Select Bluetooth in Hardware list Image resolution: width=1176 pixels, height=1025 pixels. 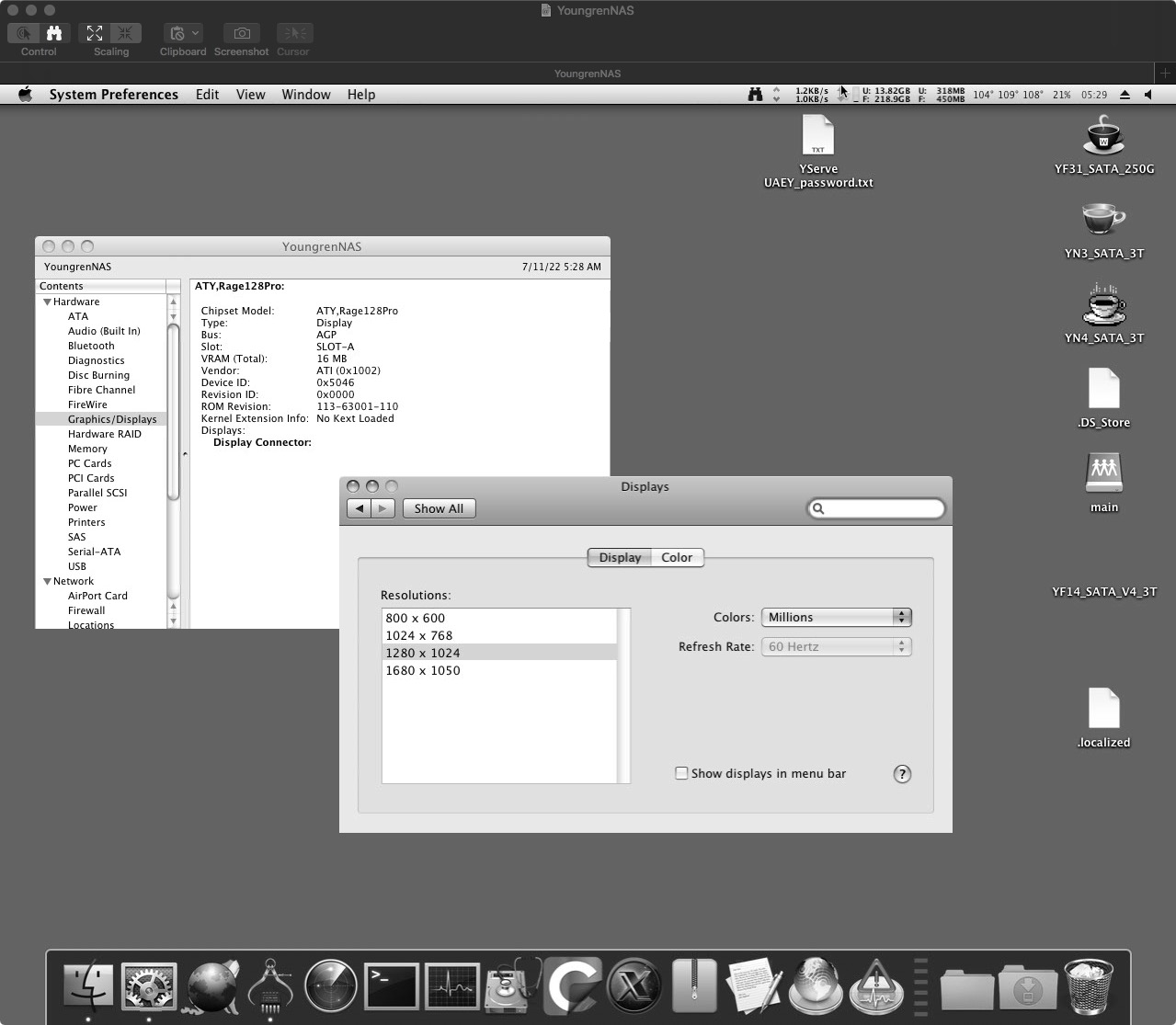pos(91,346)
